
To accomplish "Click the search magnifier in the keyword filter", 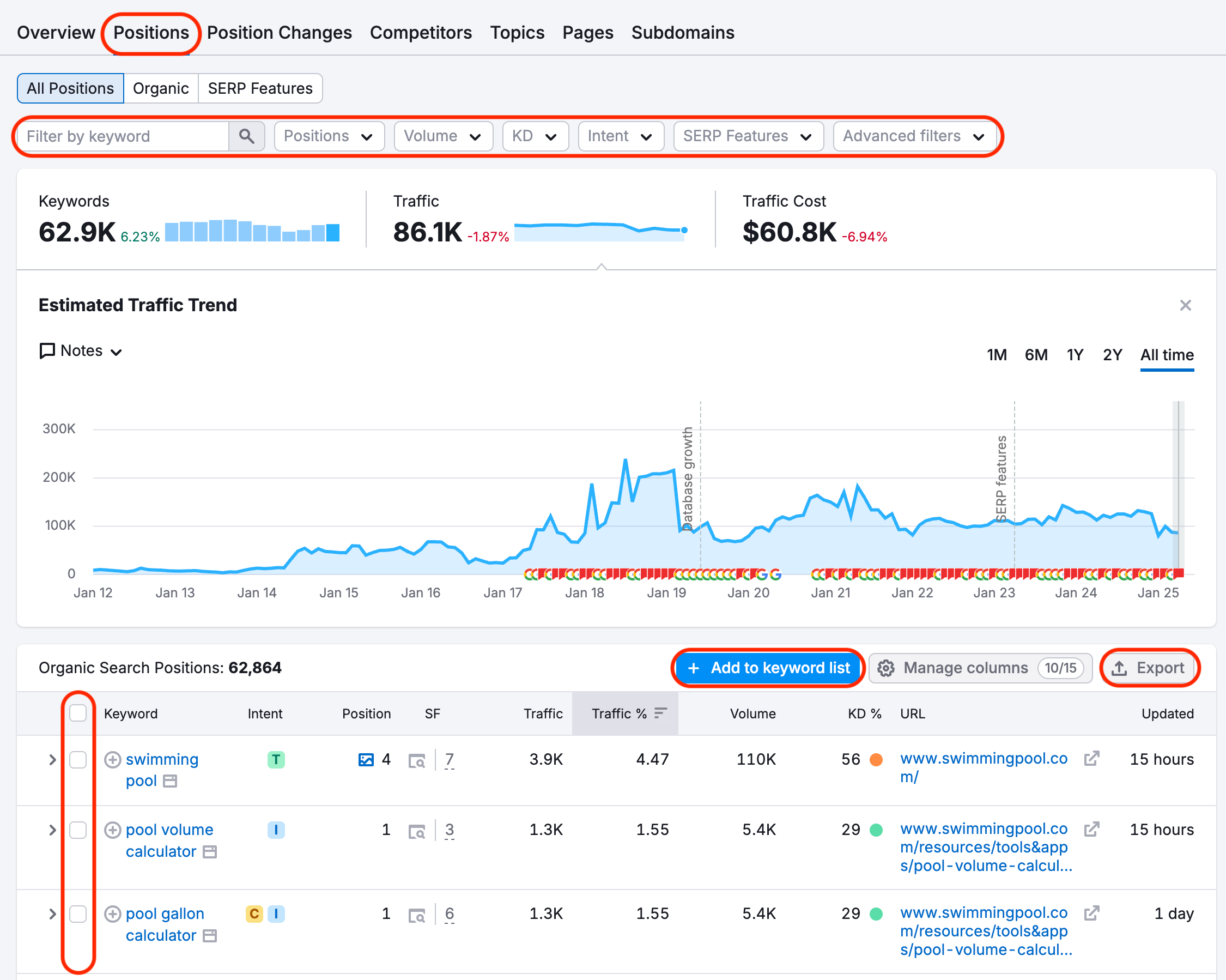I will coord(247,136).
